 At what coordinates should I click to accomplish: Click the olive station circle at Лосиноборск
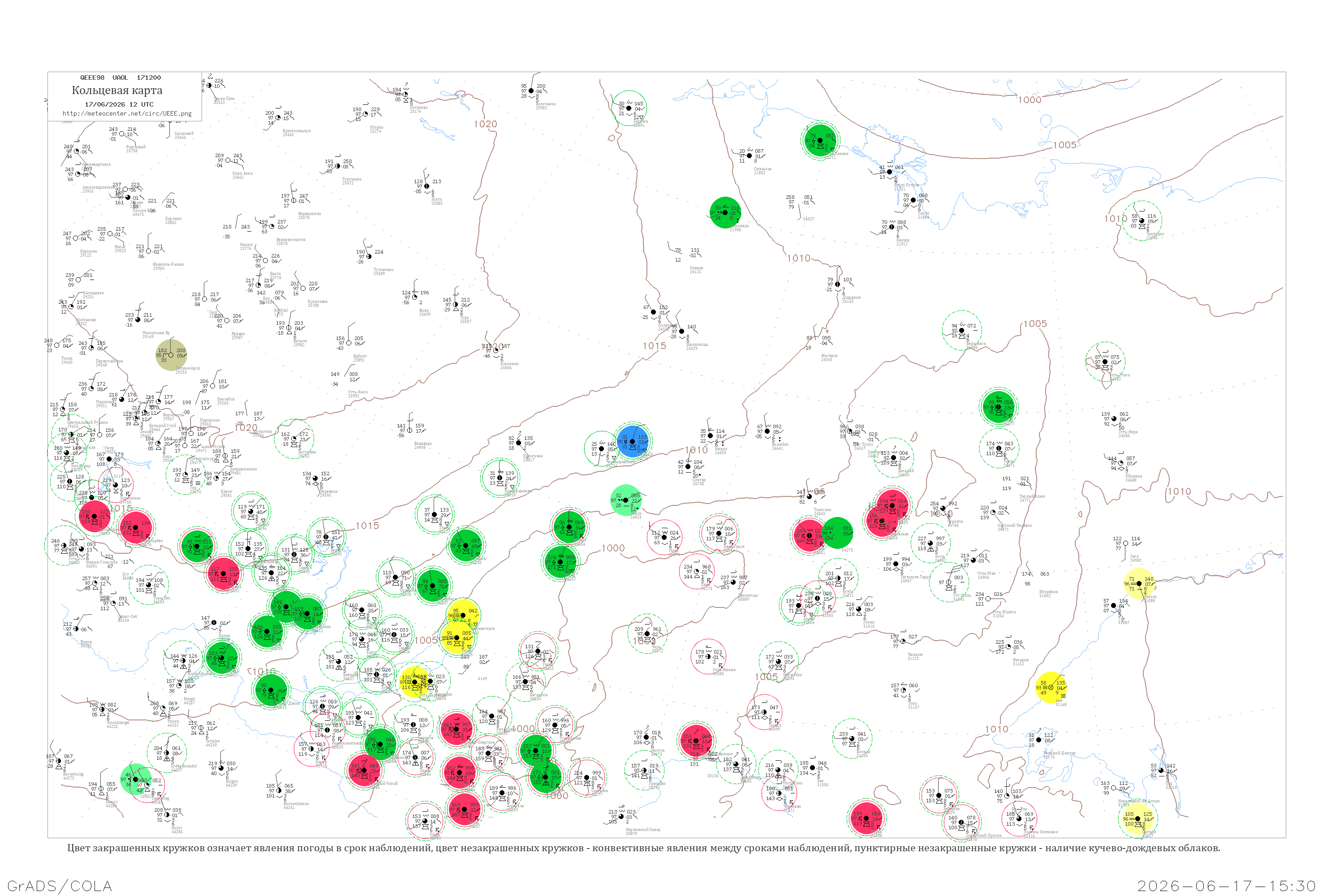tap(171, 355)
